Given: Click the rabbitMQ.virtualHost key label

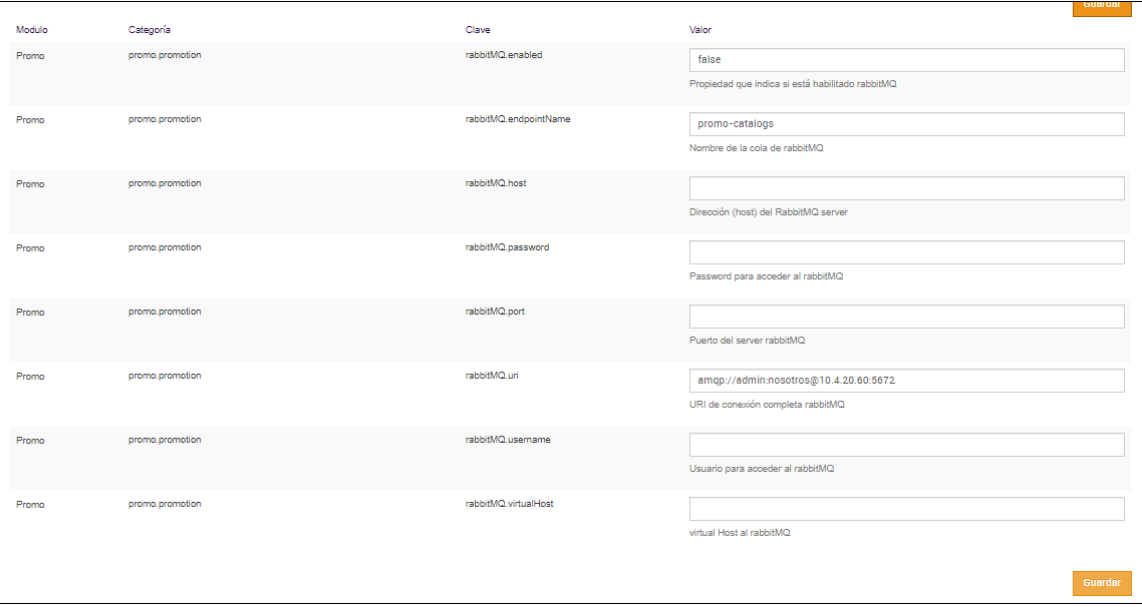Looking at the screenshot, I should coord(509,504).
